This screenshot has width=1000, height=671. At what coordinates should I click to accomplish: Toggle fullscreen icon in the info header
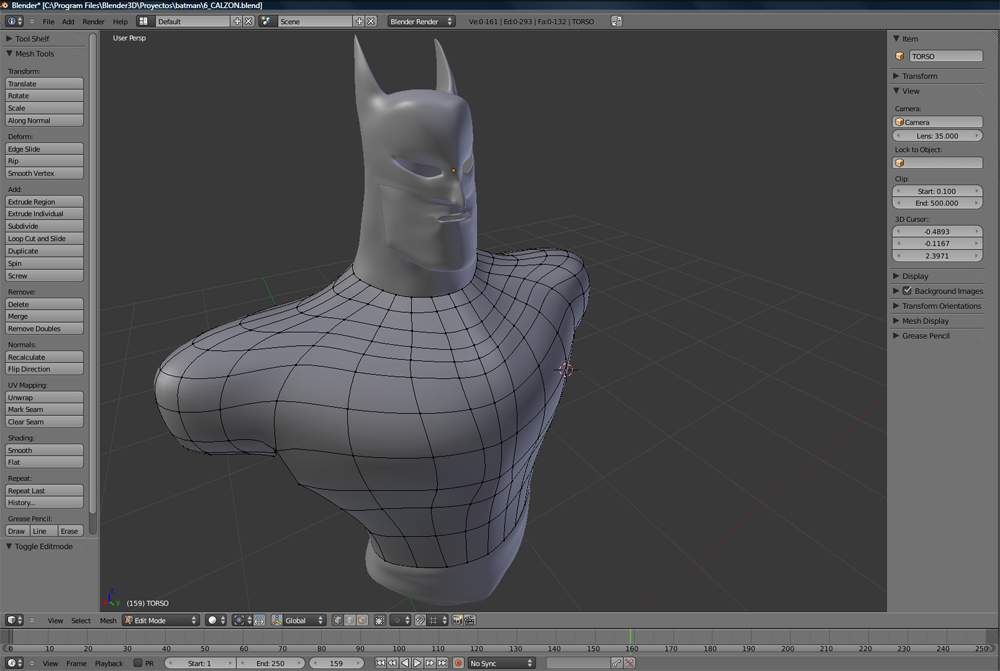pos(615,21)
